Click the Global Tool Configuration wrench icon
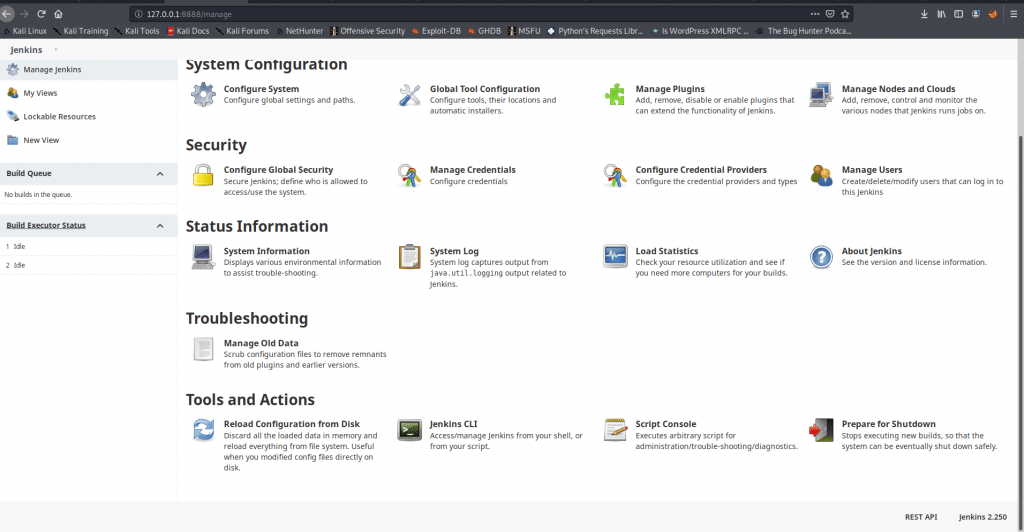This screenshot has height=532, width=1024. coord(409,95)
